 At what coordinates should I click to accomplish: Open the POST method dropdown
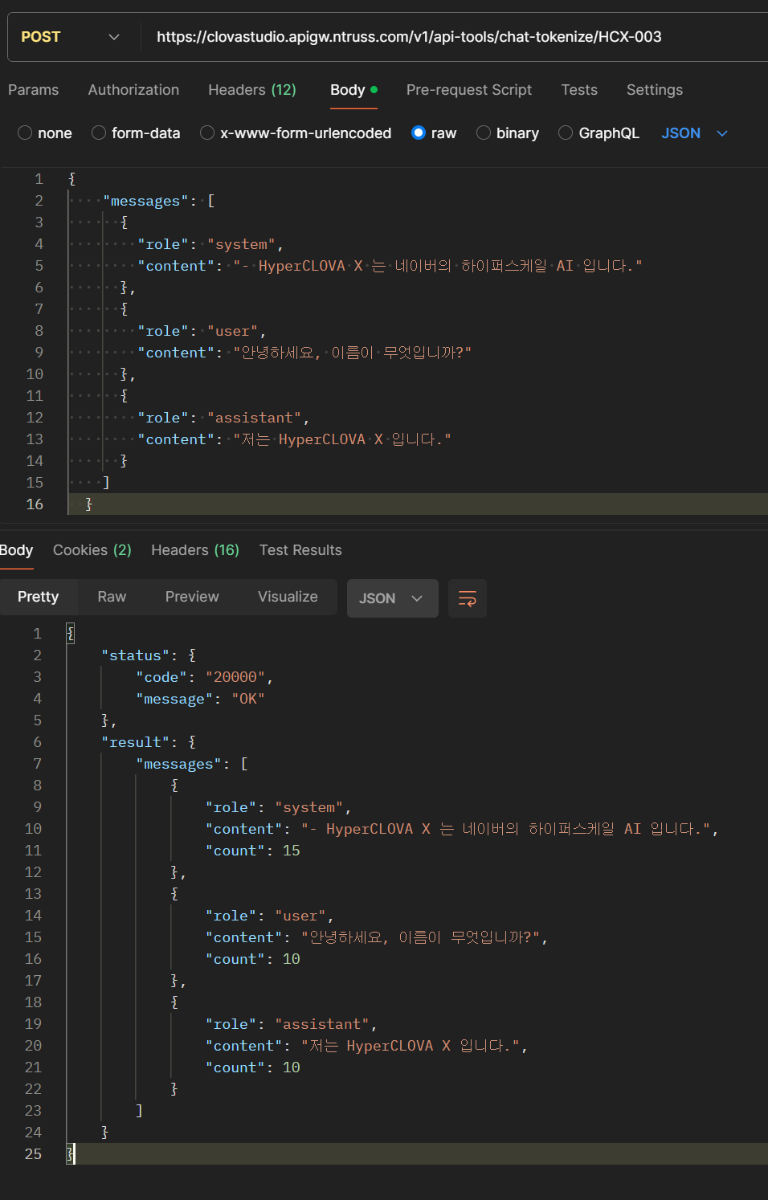70,37
